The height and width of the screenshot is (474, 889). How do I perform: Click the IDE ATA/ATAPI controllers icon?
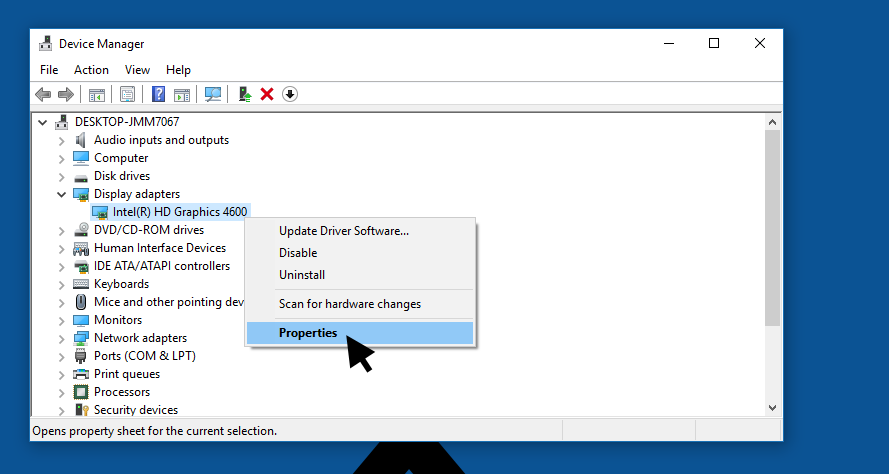coord(81,266)
